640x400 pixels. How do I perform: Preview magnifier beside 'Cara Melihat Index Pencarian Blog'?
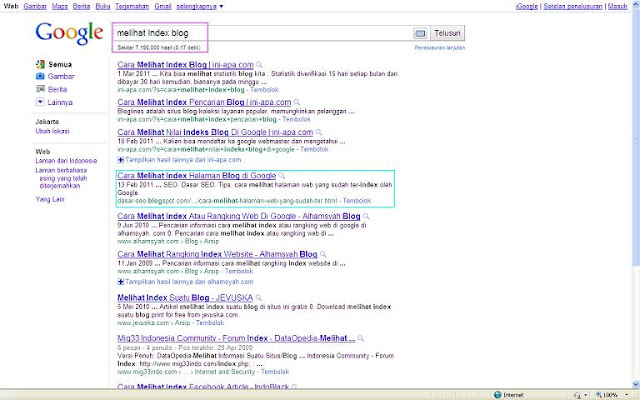tap(297, 102)
